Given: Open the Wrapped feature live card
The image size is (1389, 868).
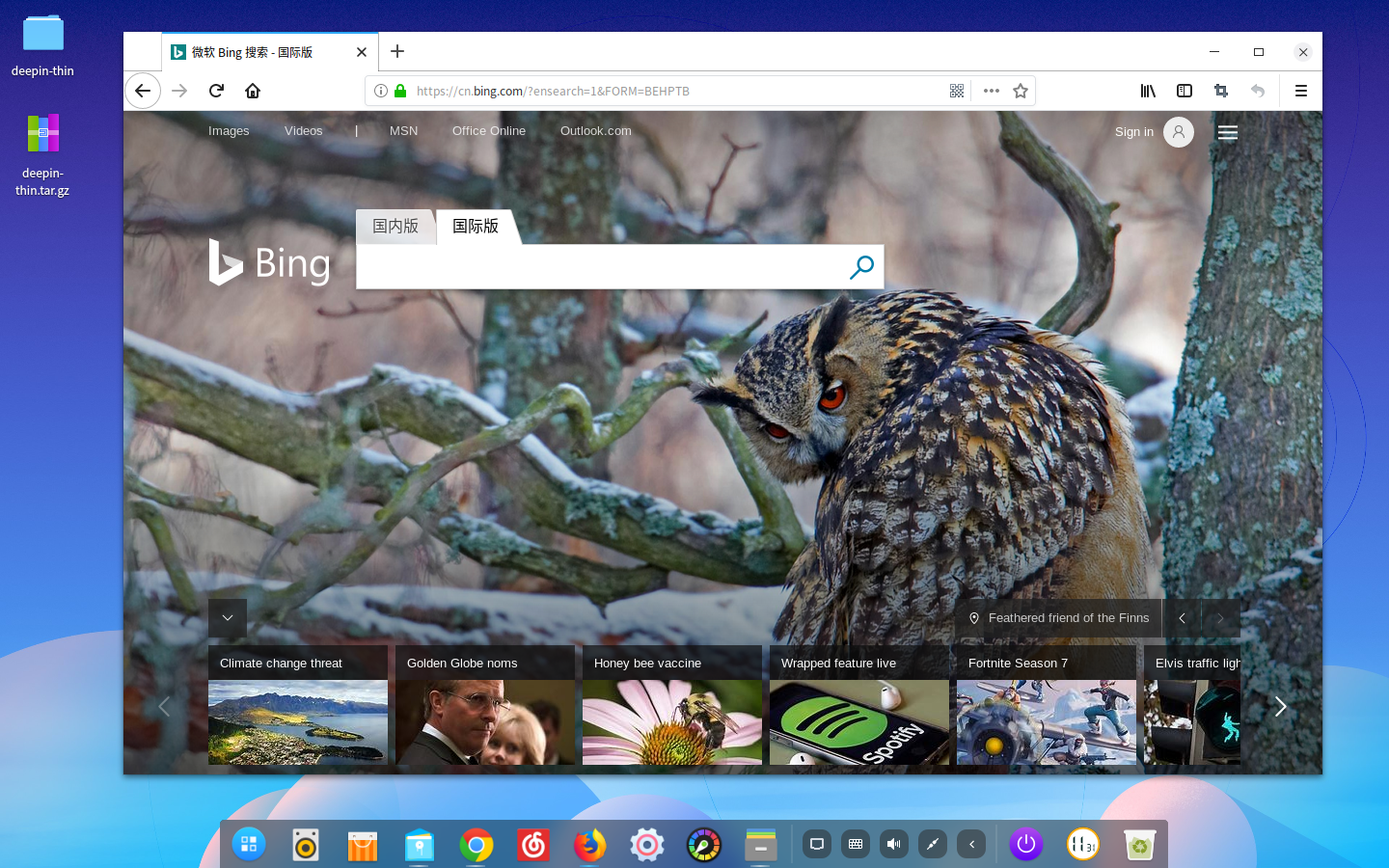Looking at the screenshot, I should point(859,705).
